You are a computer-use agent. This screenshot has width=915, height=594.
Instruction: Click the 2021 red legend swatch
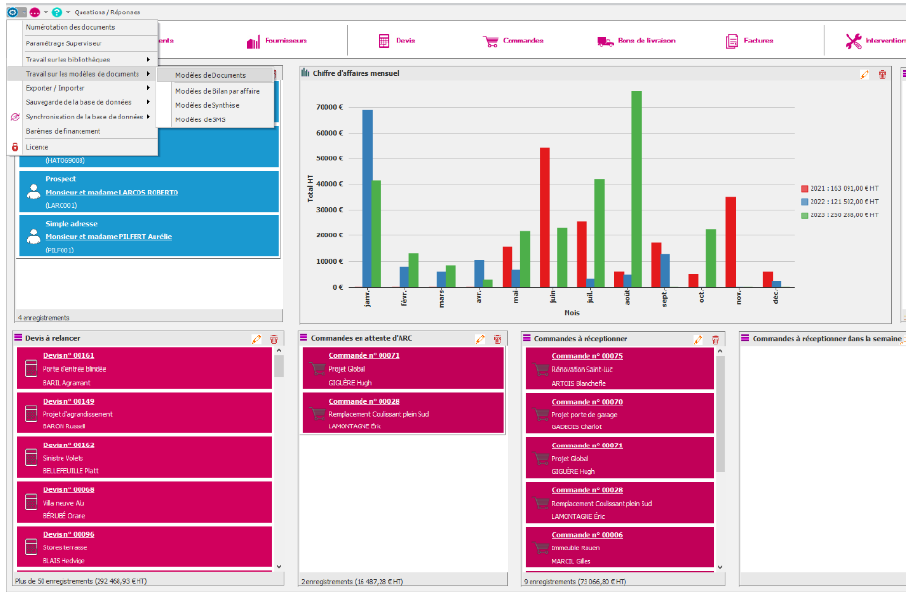[x=804, y=188]
